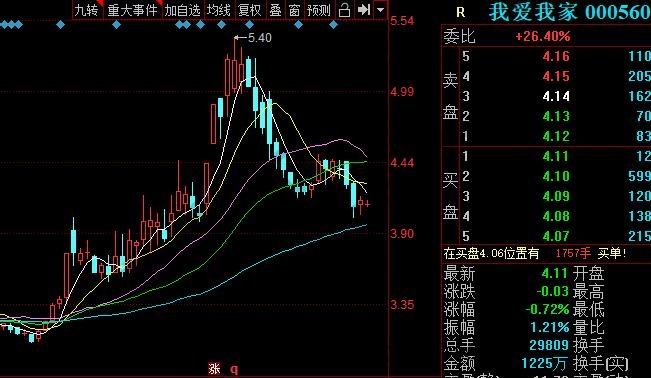Click diamond event marker below 复权
Image resolution: width=651 pixels, height=378 pixels.
250,25
